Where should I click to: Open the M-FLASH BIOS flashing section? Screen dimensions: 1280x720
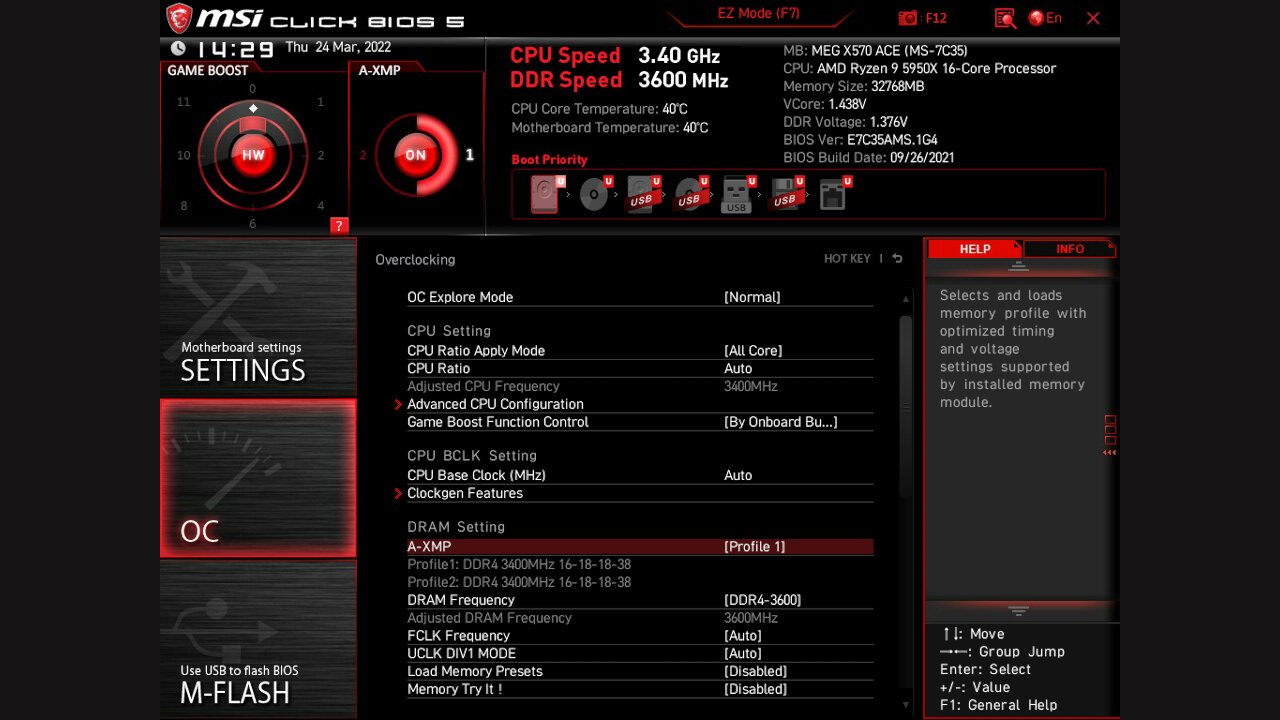pos(258,639)
